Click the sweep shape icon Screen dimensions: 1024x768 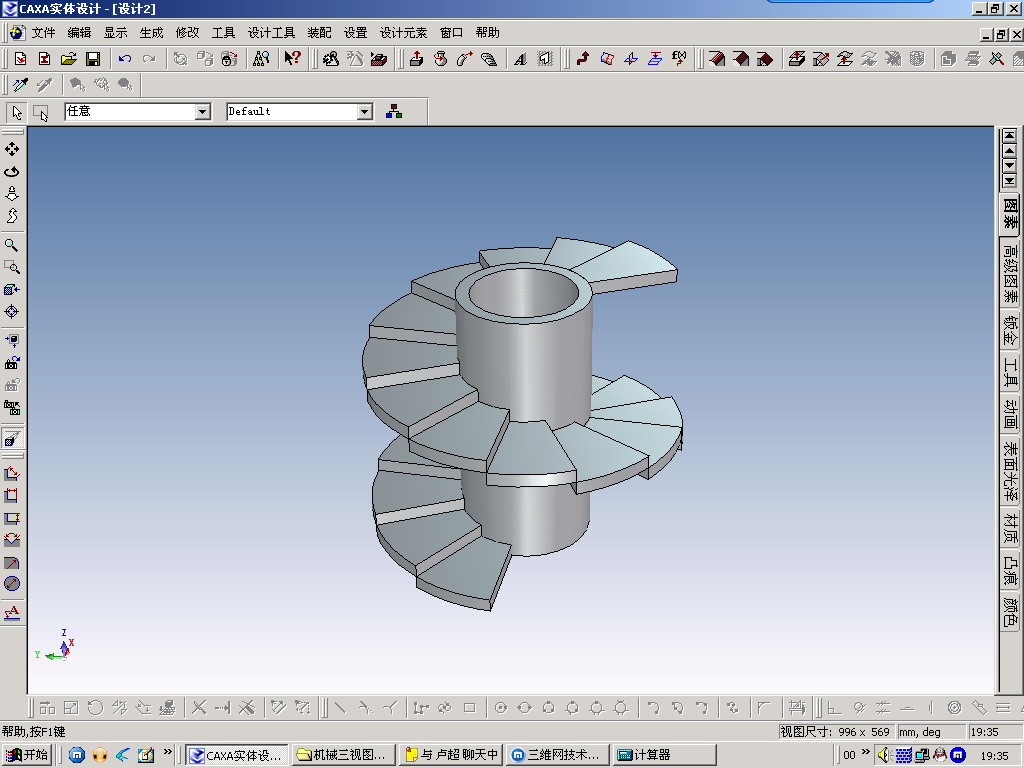[x=464, y=59]
